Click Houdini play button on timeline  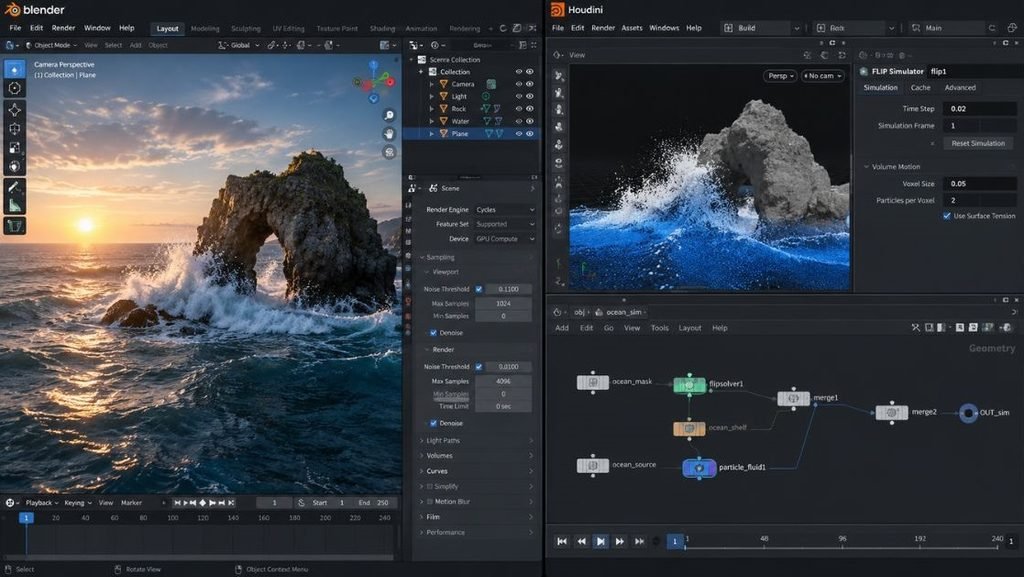pyautogui.click(x=600, y=541)
